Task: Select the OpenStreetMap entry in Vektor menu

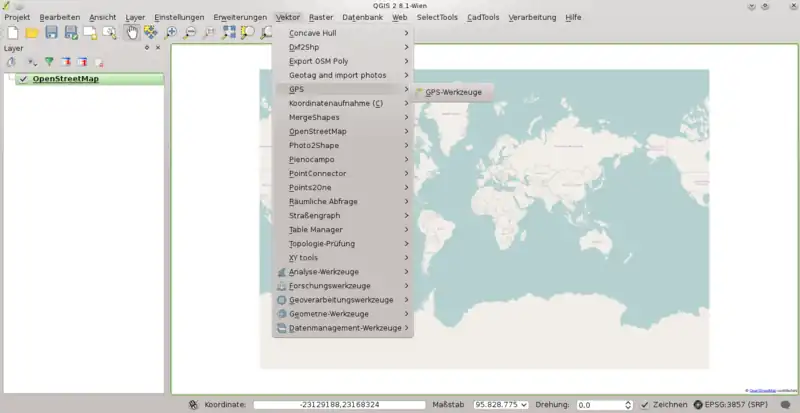Action: pyautogui.click(x=318, y=131)
